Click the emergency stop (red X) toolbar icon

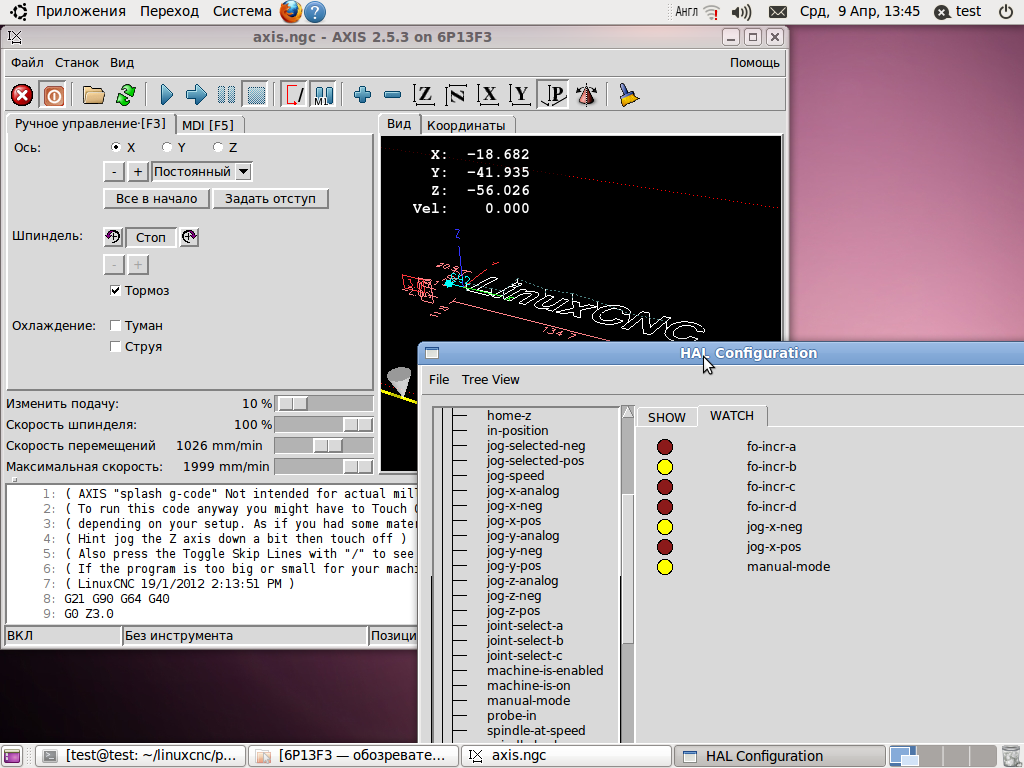22,95
